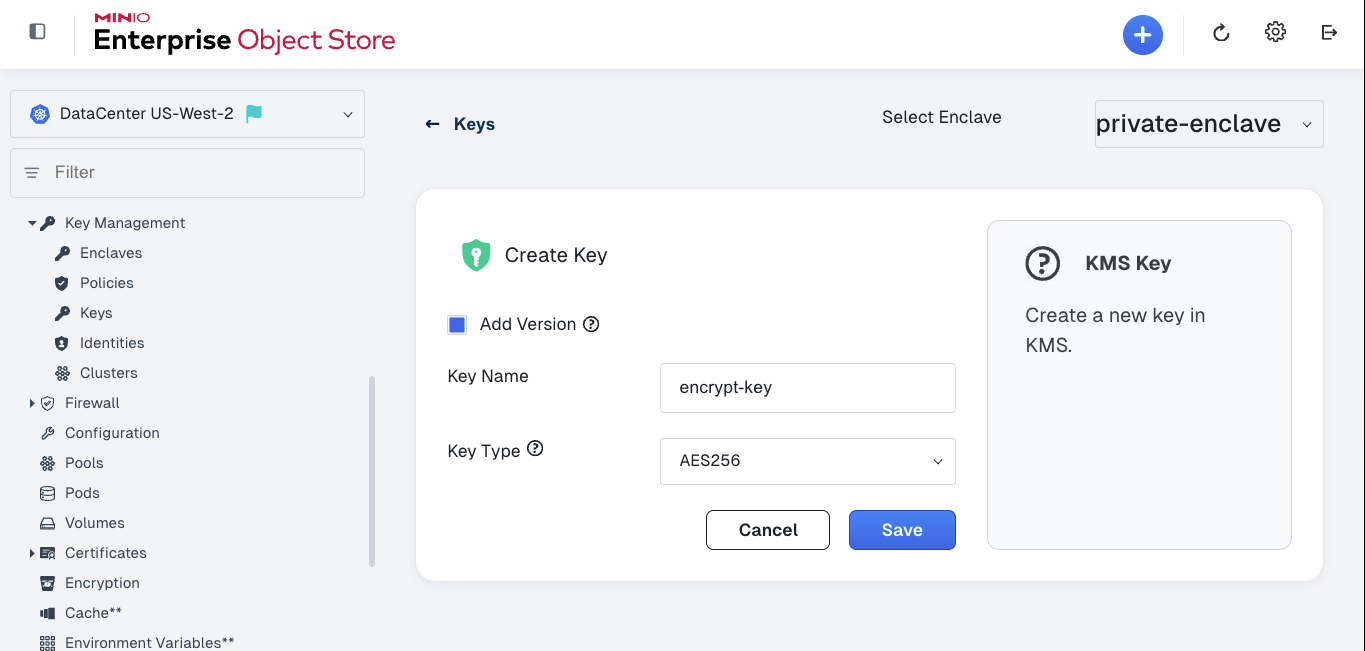Toggle the Add Version checkbox
Screen dimensions: 1365x651
tap(457, 325)
